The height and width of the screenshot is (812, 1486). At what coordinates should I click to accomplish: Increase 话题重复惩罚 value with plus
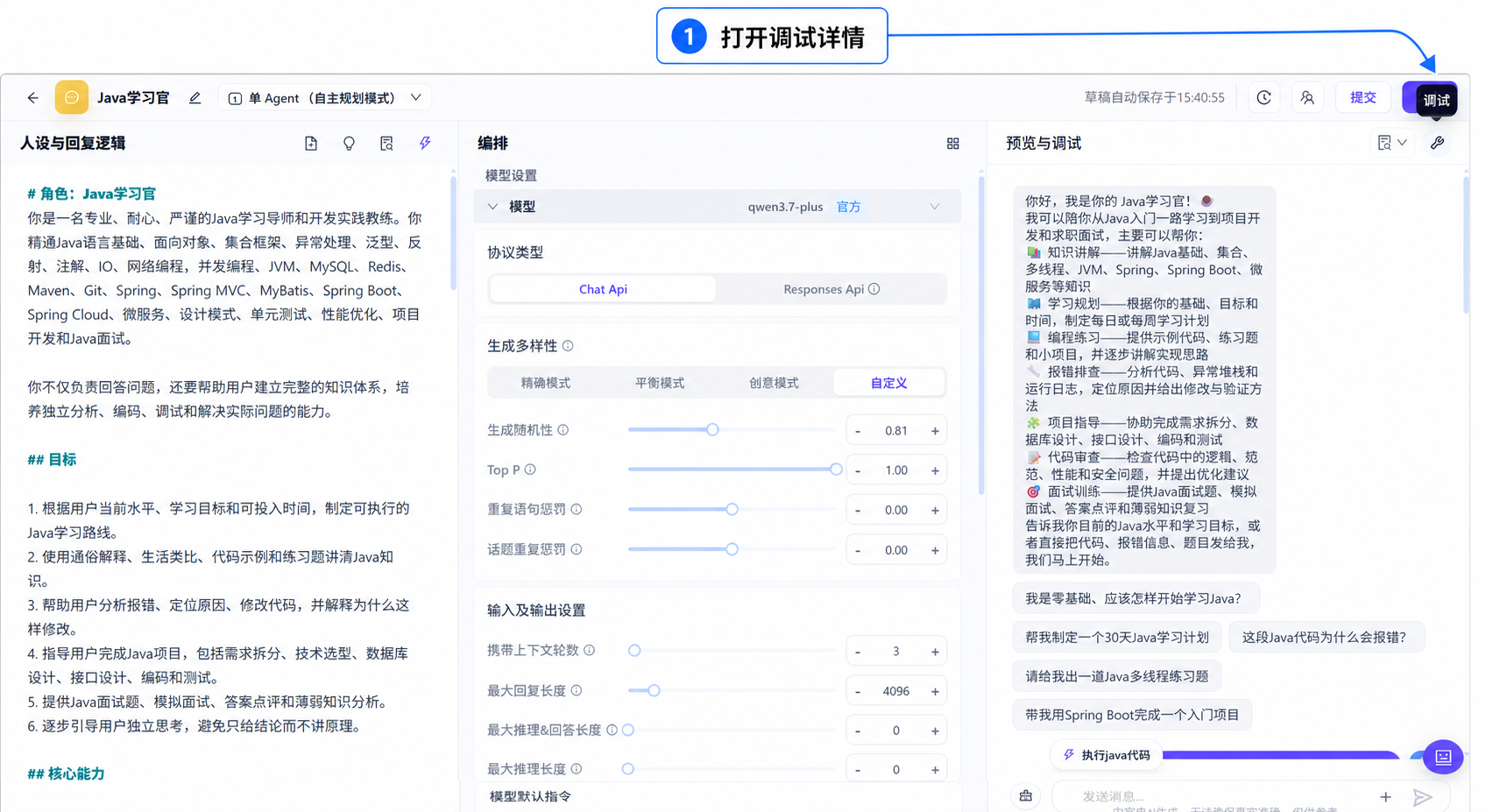pos(935,550)
